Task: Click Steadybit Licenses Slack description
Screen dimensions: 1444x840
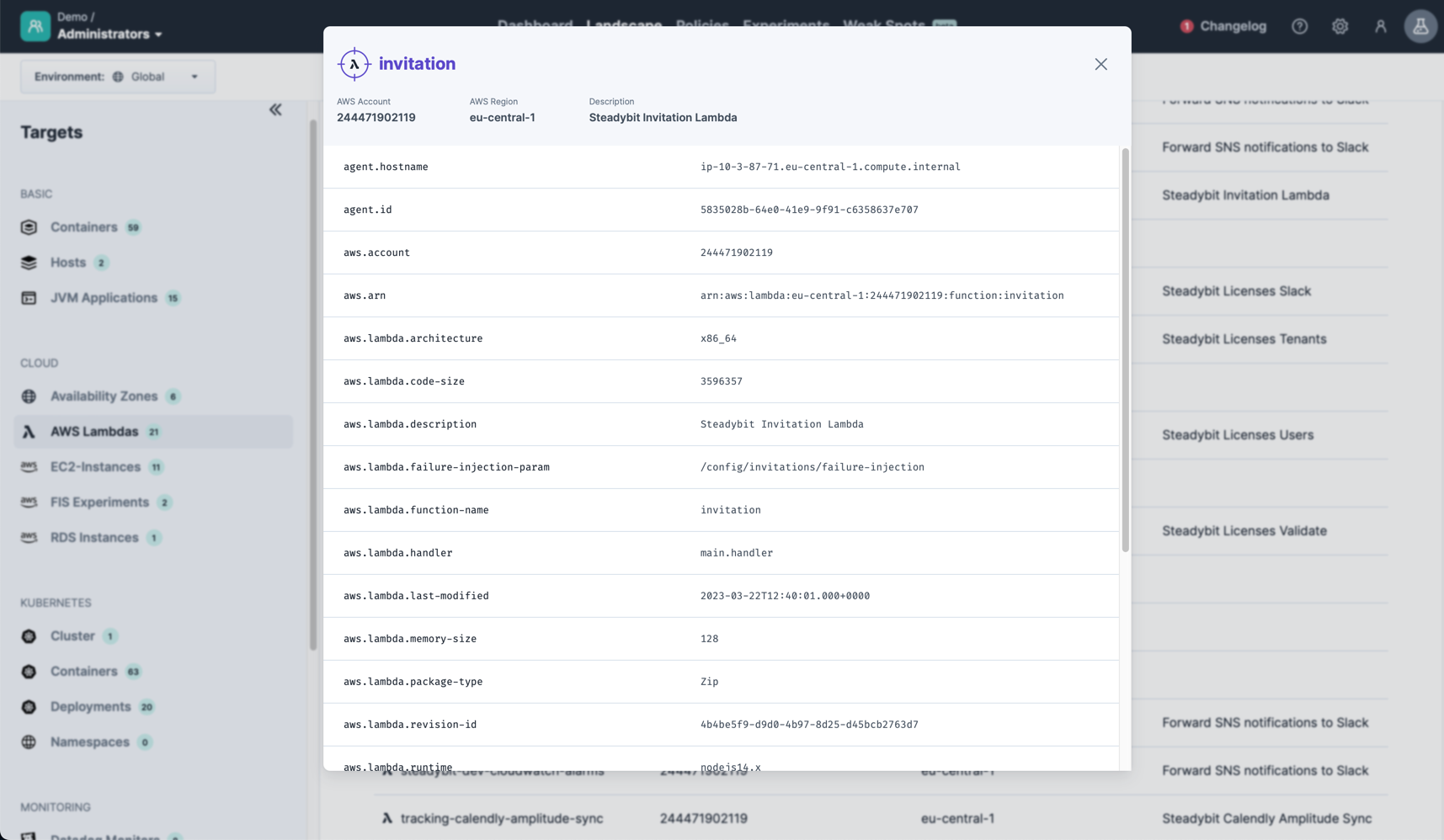Action: pyautogui.click(x=1236, y=291)
